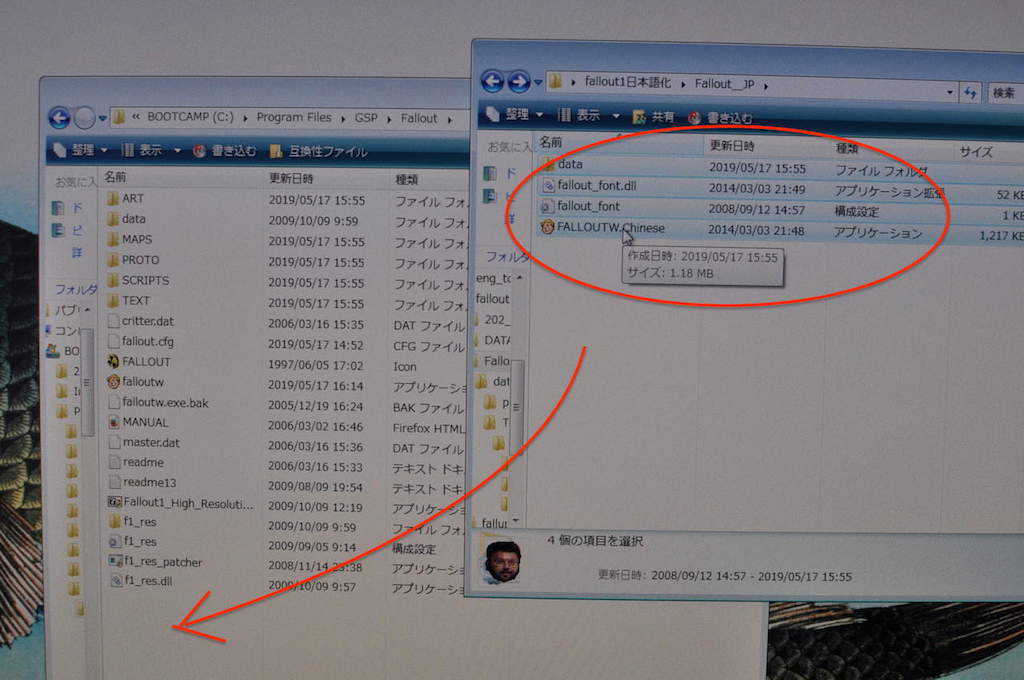Click fallout1日本語化 breadcrumb in the address bar
Viewport: 1024px width, 680px height.
[x=628, y=82]
